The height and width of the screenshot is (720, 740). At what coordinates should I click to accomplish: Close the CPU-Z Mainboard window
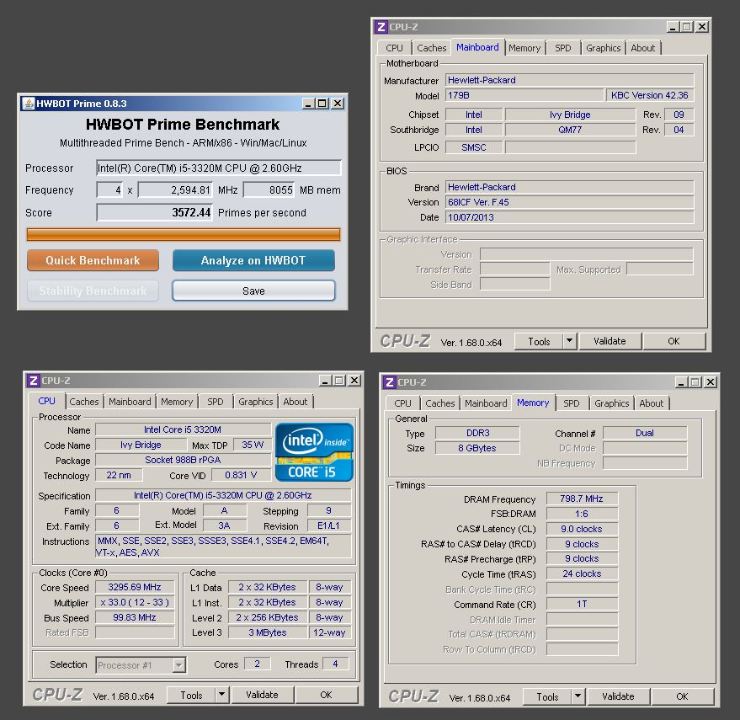702,27
